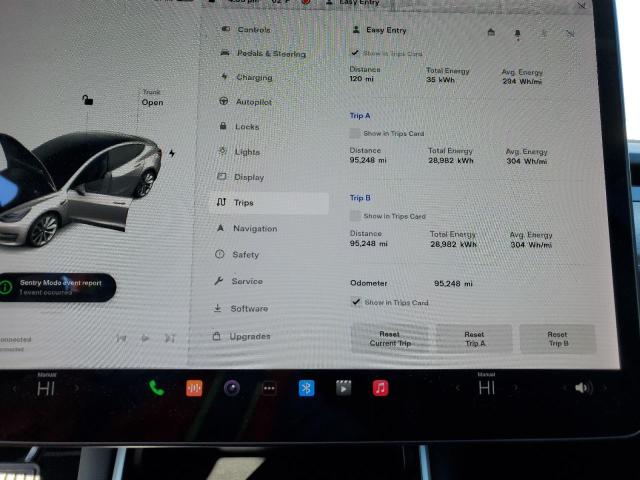Open the orange audio waveform app

coord(194,388)
